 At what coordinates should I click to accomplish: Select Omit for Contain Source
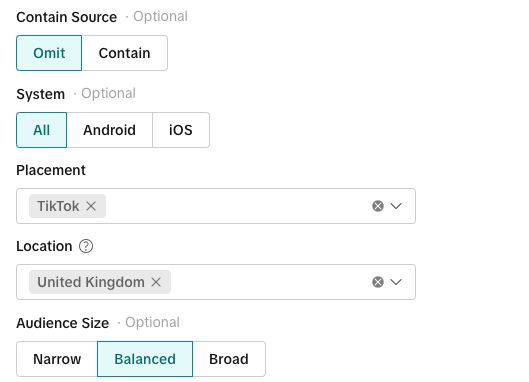tap(49, 53)
